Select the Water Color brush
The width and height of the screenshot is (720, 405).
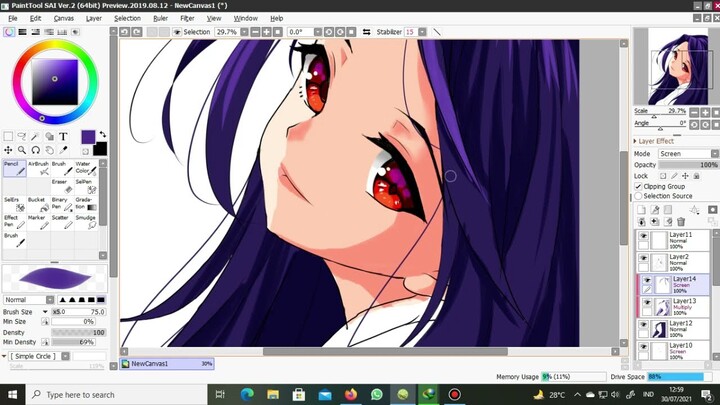[86, 169]
